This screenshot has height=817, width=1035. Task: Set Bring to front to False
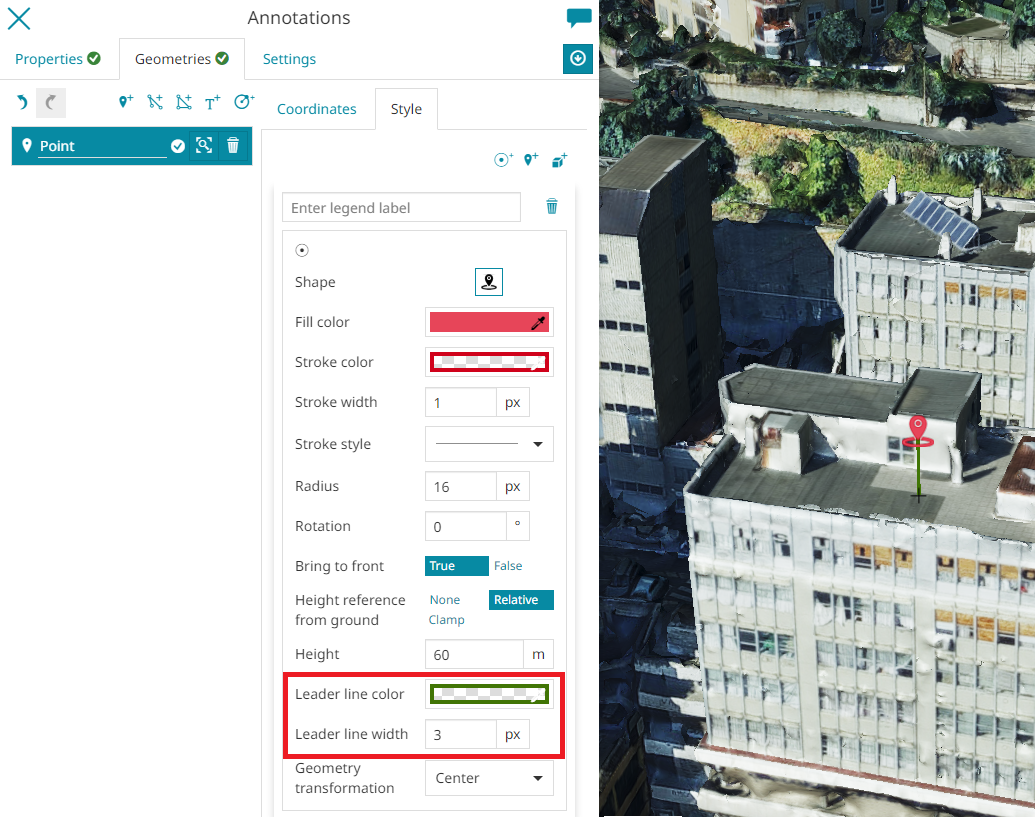(508, 566)
